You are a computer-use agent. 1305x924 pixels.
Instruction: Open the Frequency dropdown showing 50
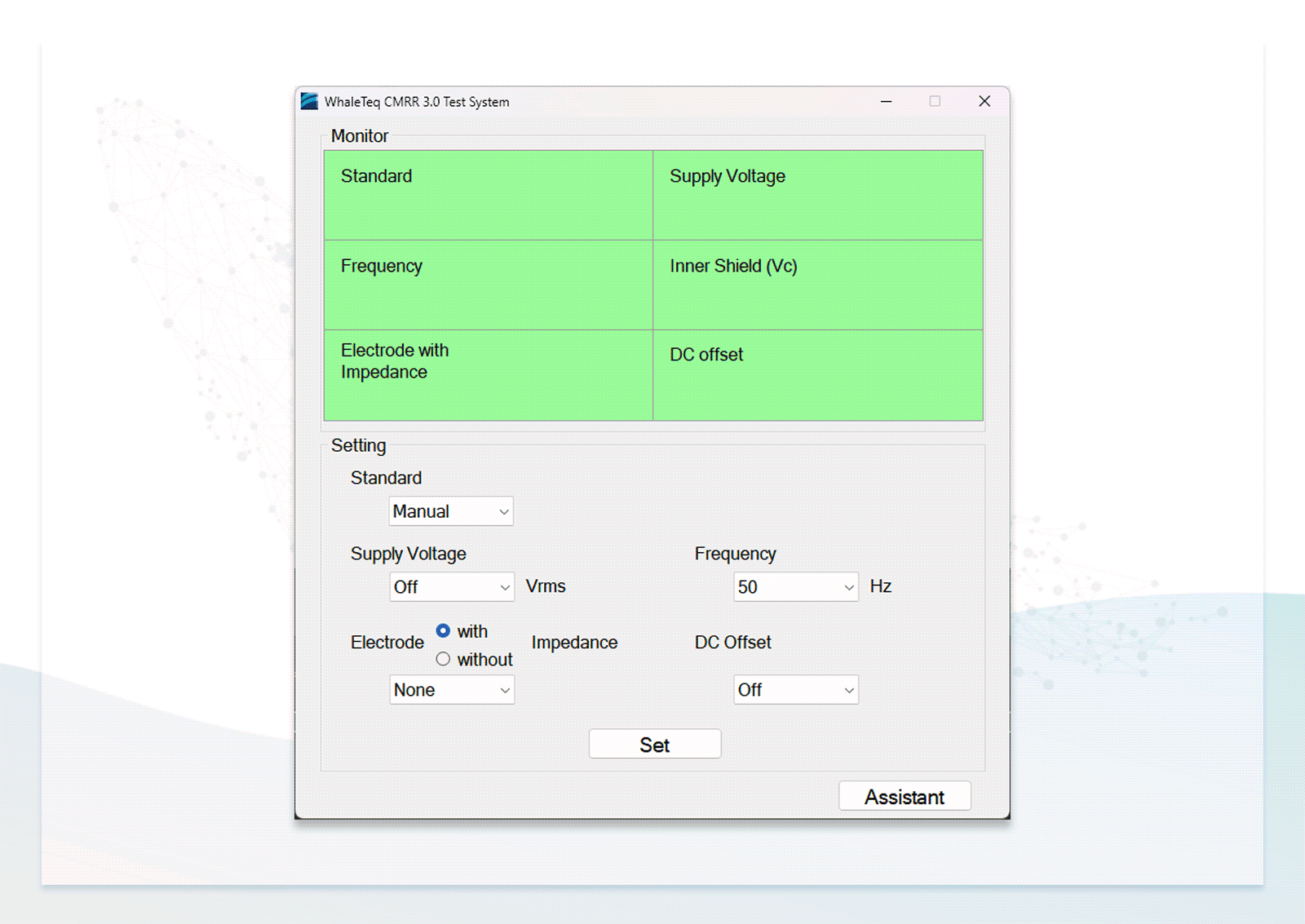(x=796, y=587)
